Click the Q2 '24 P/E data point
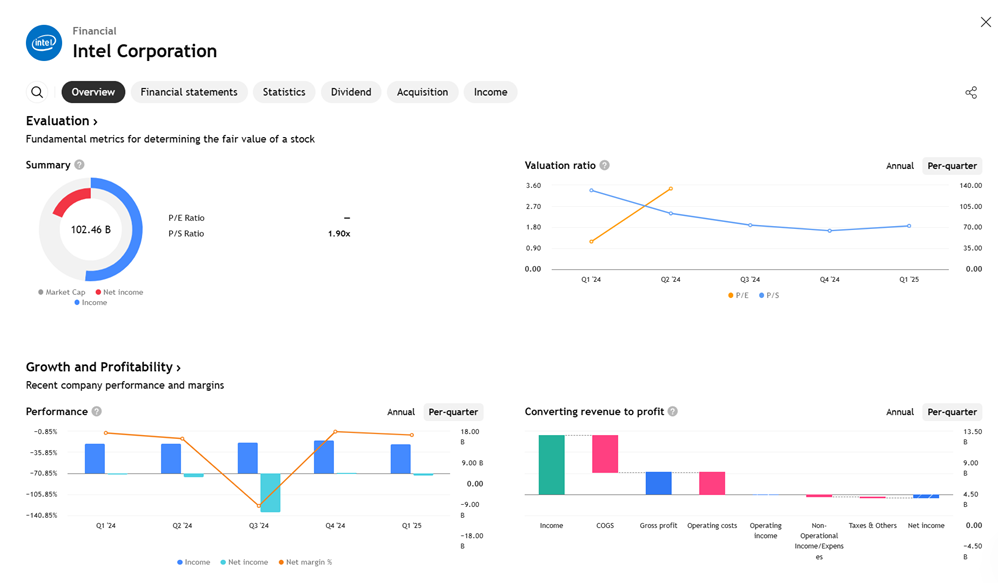Image resolution: width=998 pixels, height=583 pixels. coord(671,189)
